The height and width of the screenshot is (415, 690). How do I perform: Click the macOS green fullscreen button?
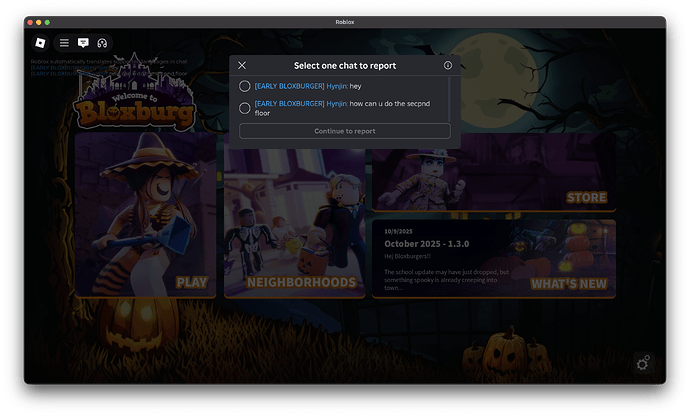coord(47,22)
